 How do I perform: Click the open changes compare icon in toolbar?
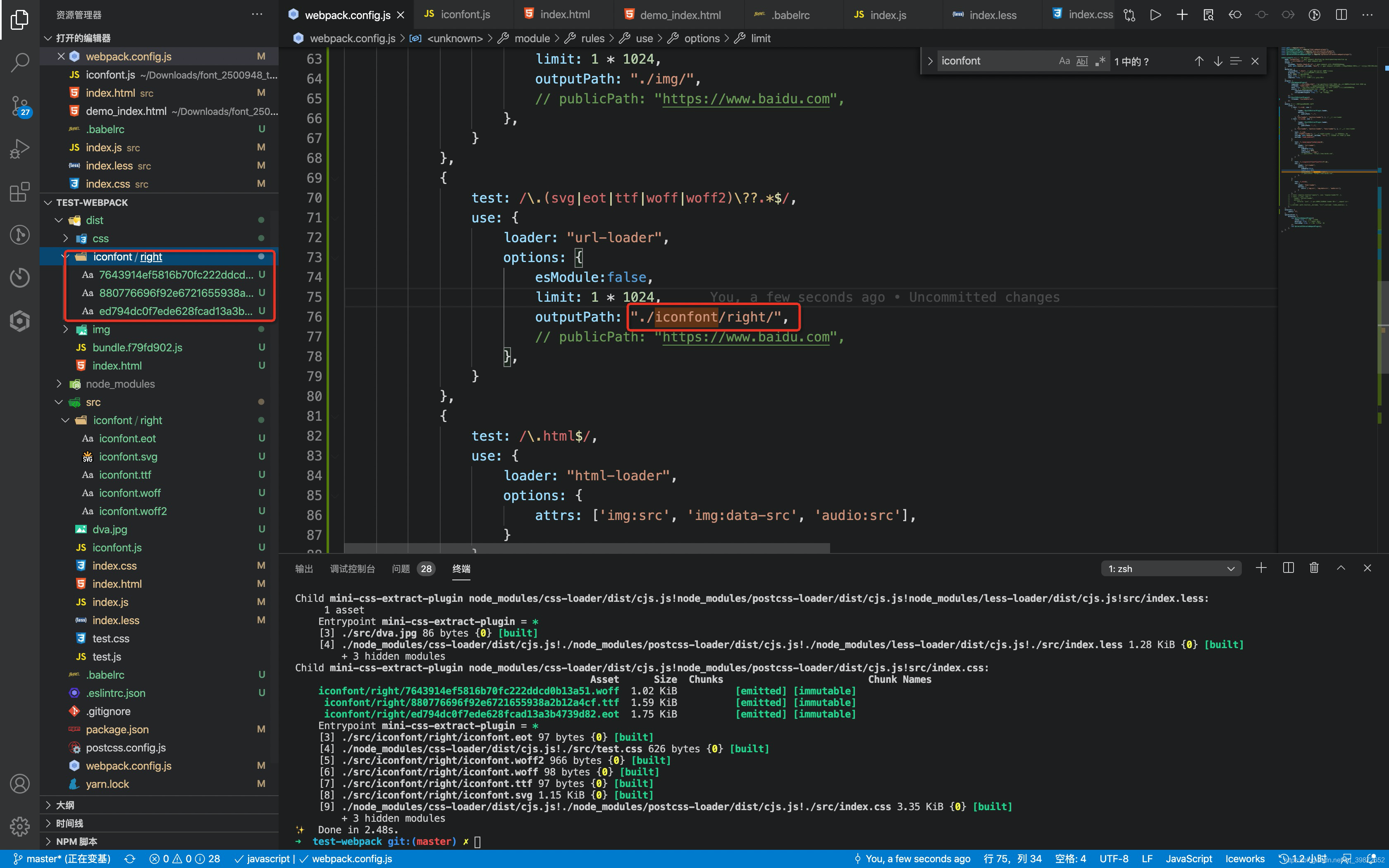tap(1129, 15)
